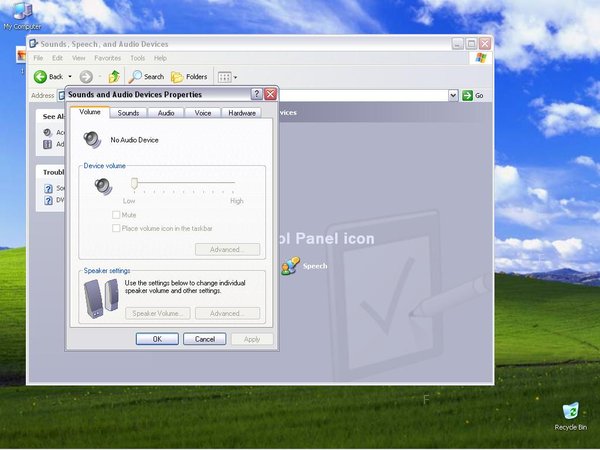Click the Device volume speaker icon
Image resolution: width=600 pixels, height=450 pixels.
tap(103, 187)
